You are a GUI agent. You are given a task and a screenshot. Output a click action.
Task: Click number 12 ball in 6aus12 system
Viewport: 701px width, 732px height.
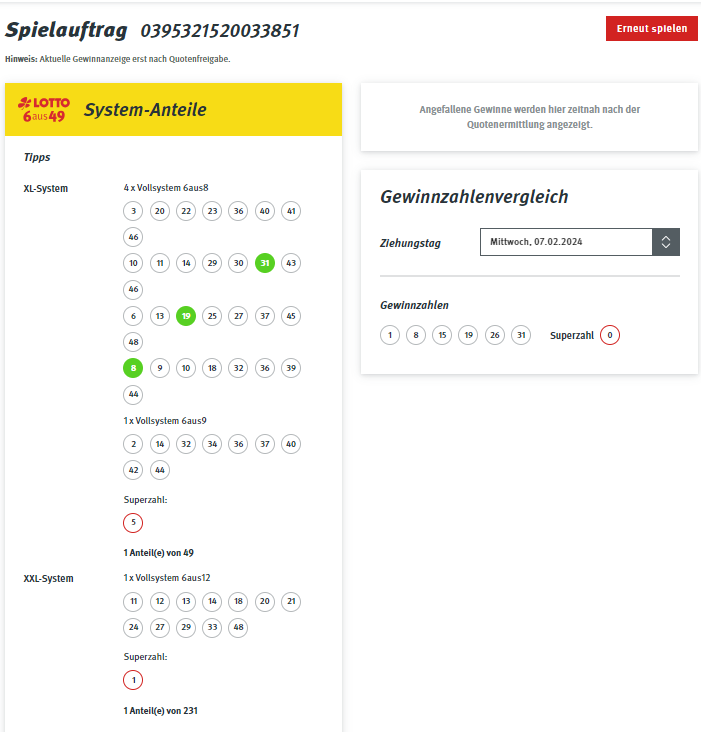point(160,601)
